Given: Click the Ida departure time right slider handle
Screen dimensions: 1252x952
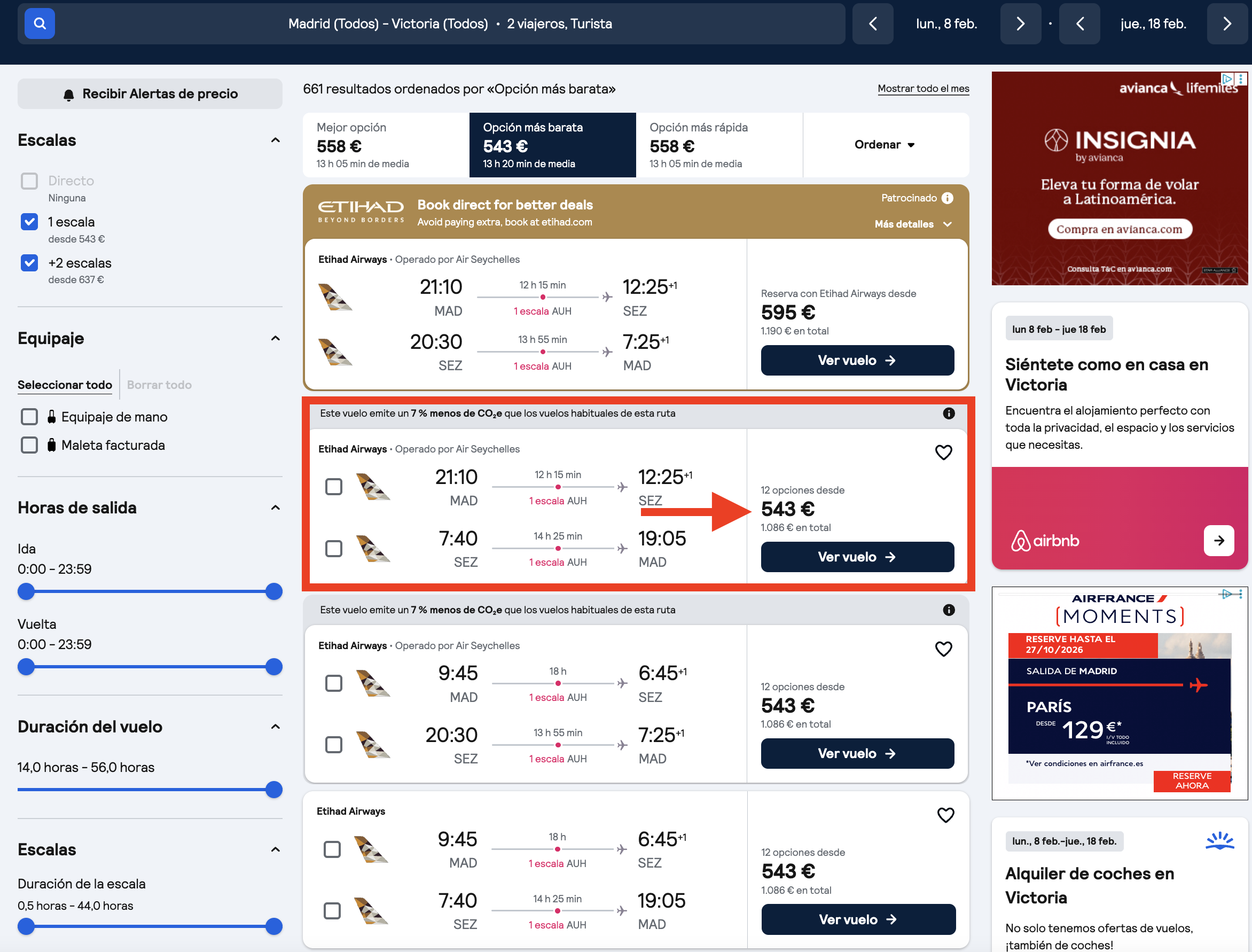Looking at the screenshot, I should tap(274, 591).
